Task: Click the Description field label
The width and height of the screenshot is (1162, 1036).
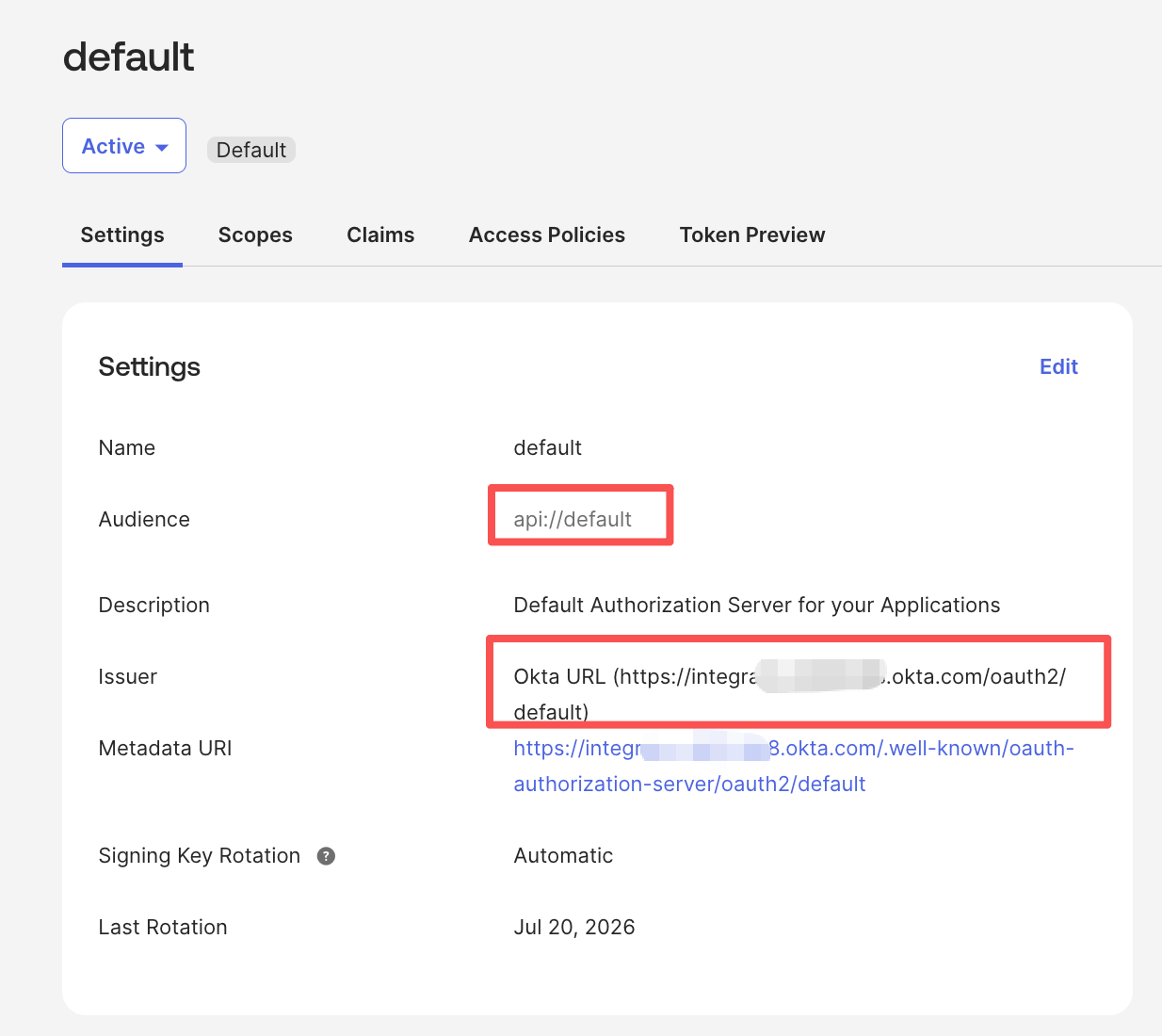Action: [x=154, y=606]
